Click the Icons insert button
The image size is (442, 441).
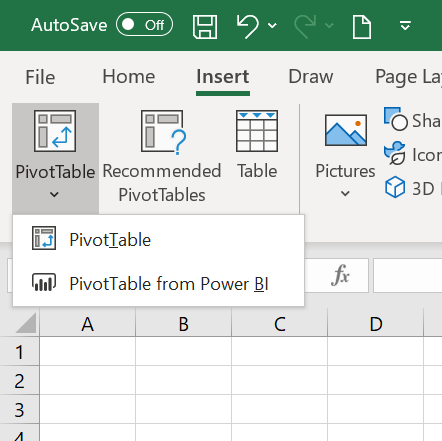(413, 154)
